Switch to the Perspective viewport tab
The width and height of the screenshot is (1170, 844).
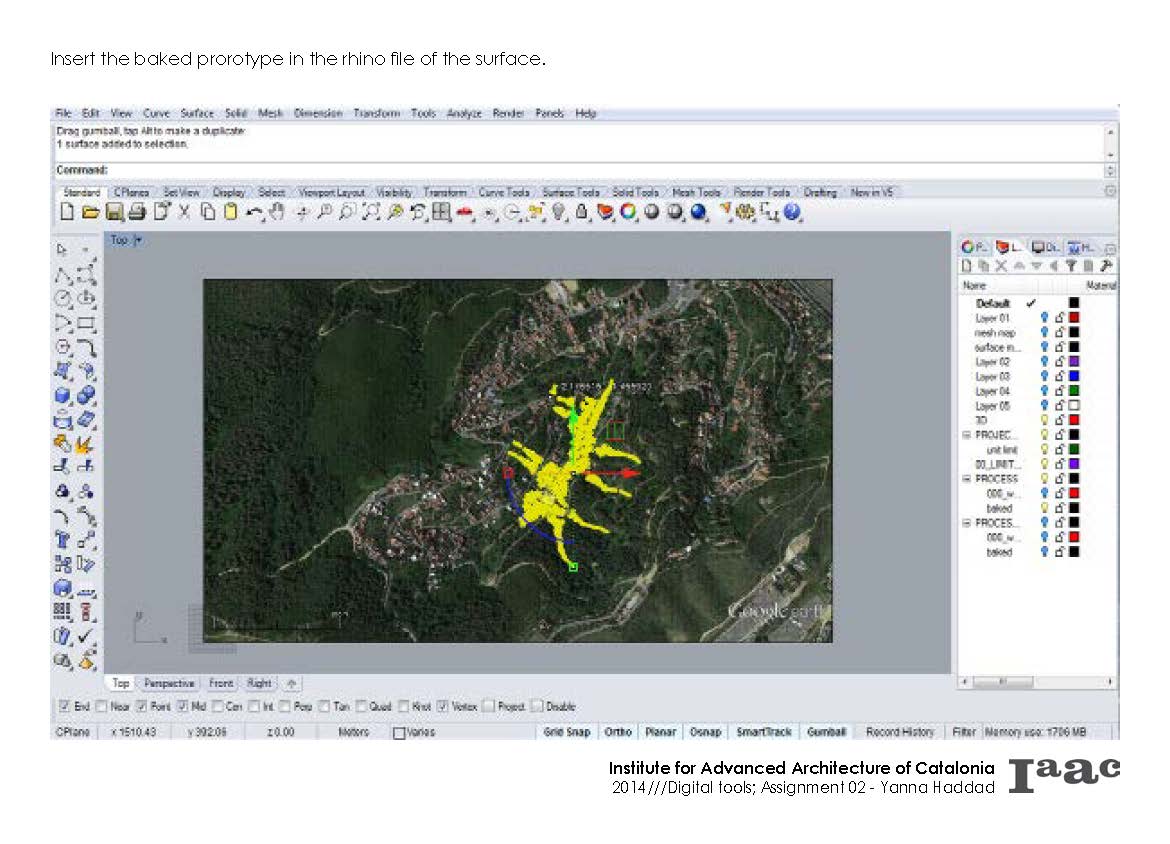[x=169, y=684]
